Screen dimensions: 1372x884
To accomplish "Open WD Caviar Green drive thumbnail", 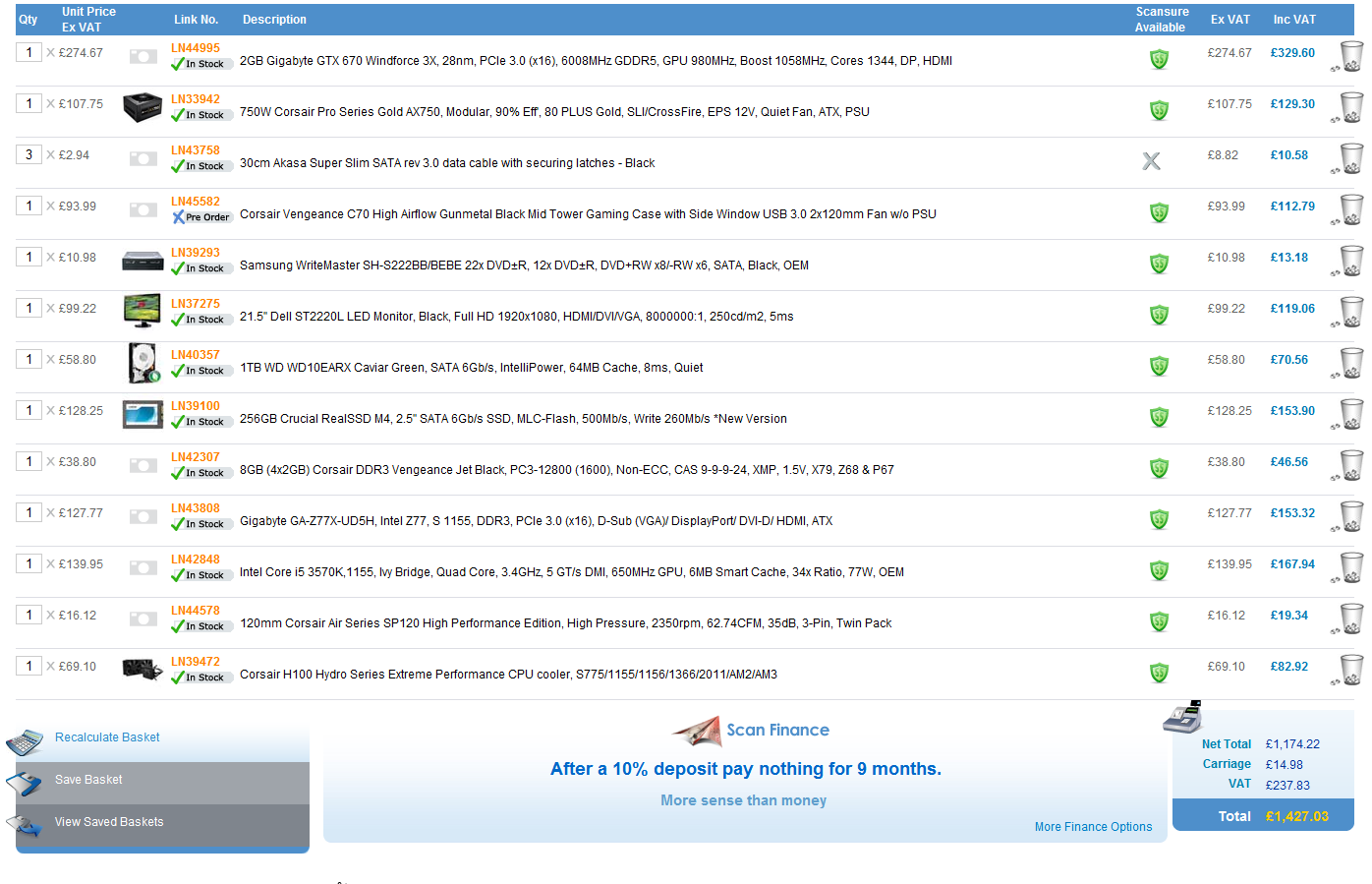I will (x=143, y=363).
